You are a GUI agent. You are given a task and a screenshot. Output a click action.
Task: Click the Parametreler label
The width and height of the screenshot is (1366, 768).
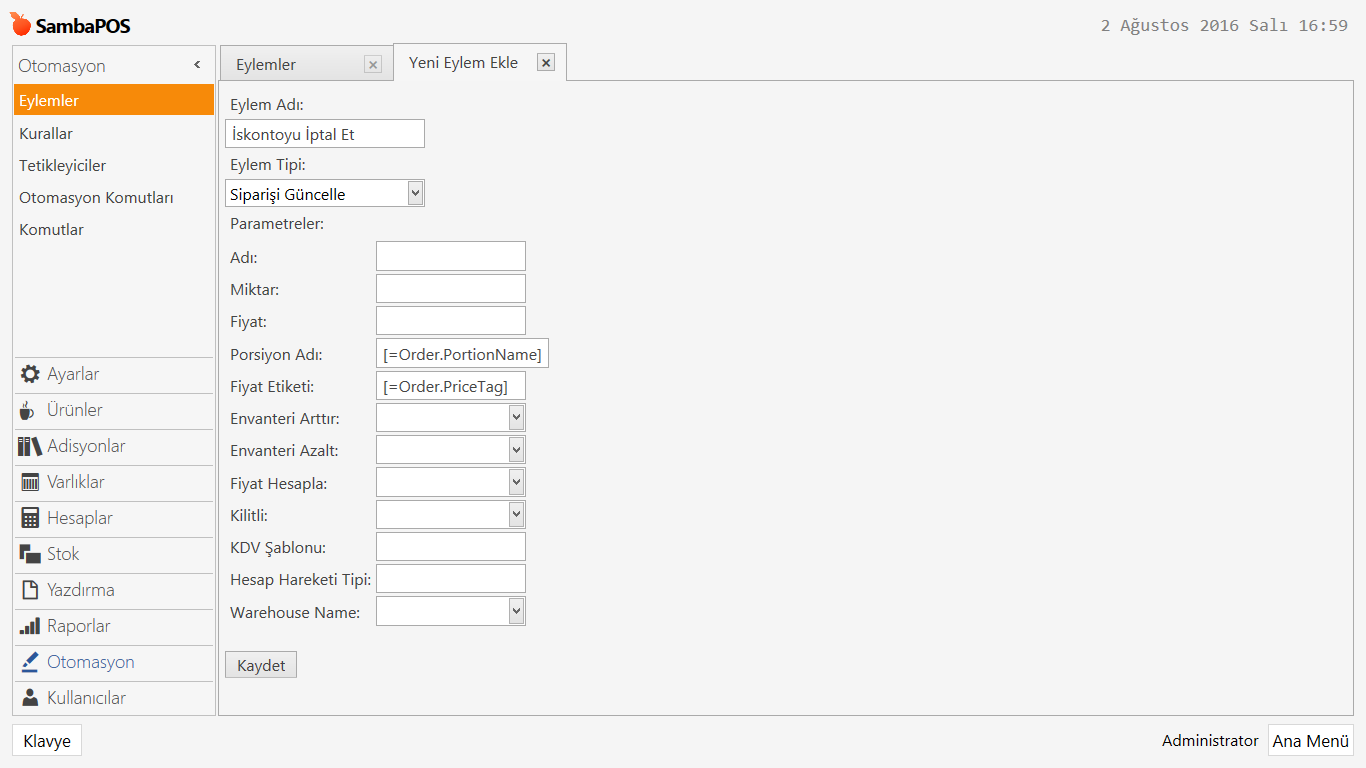click(277, 223)
